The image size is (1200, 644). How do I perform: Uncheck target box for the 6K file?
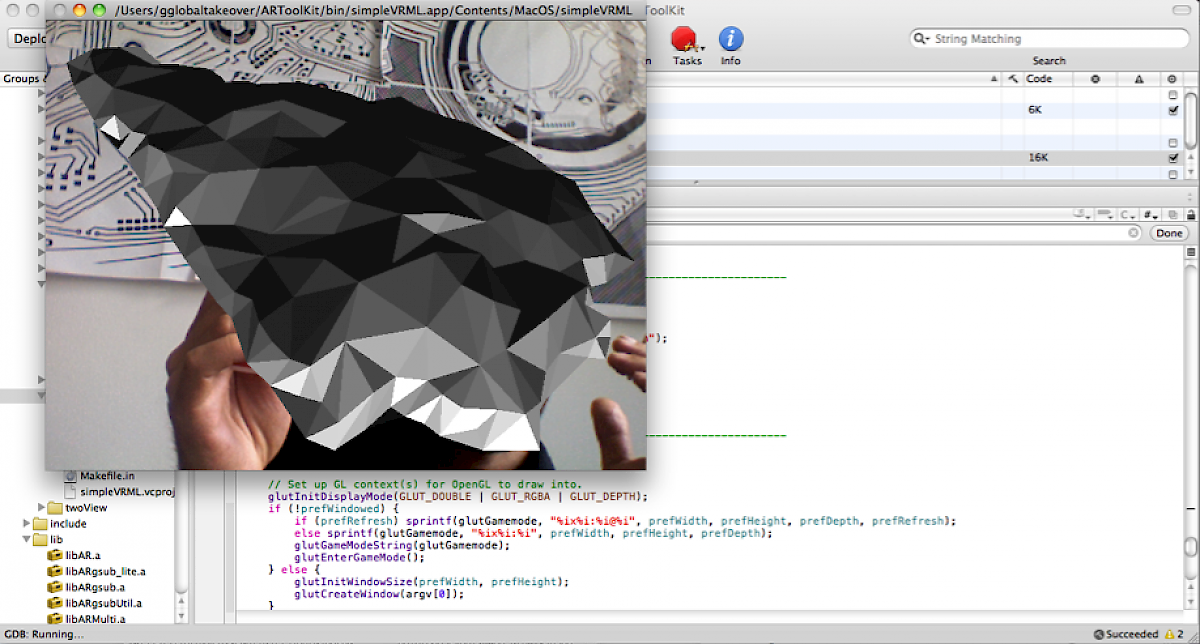point(1173,110)
